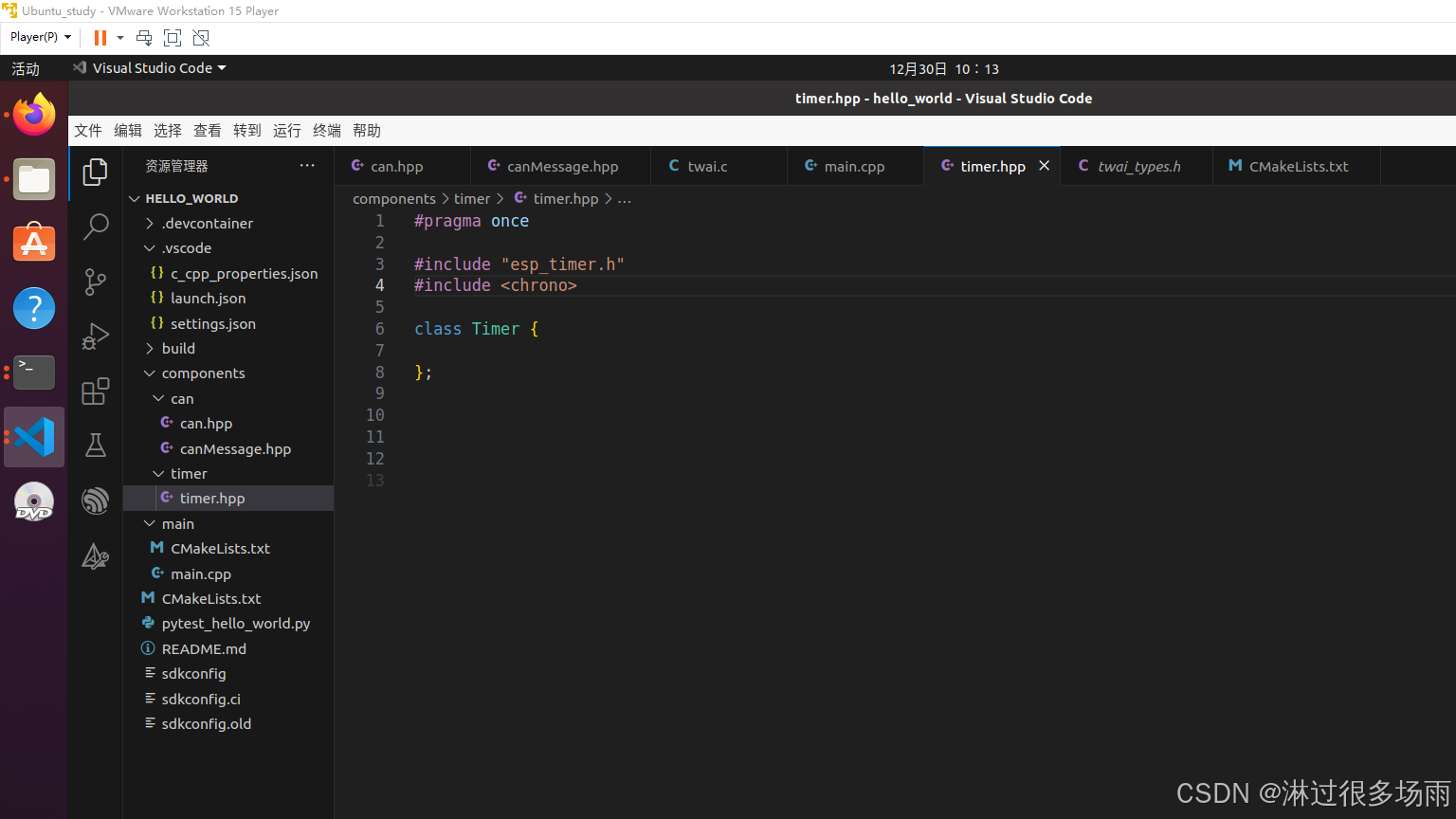Launch Firefox from the Ubuntu dock
Image resolution: width=1456 pixels, height=819 pixels.
tap(34, 115)
